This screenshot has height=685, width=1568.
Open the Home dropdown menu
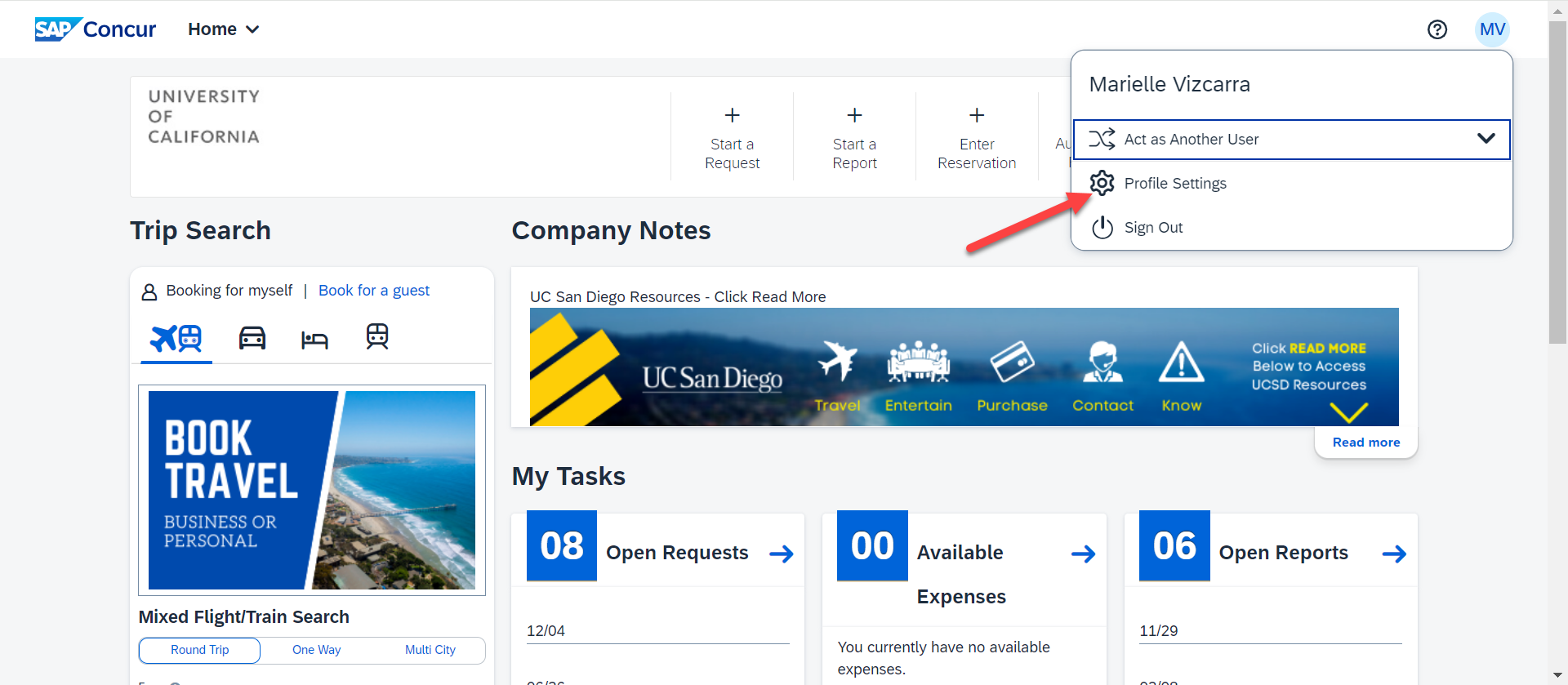pyautogui.click(x=223, y=29)
